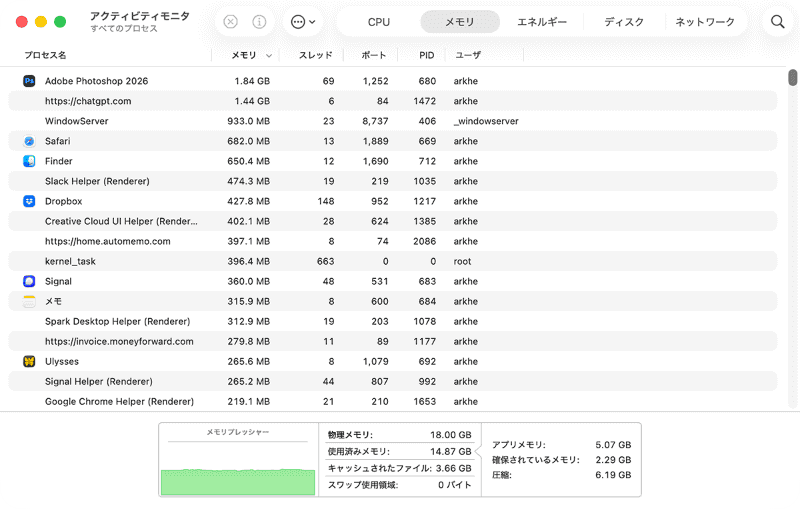
Task: Click the Finder icon in process list
Action: [29, 161]
